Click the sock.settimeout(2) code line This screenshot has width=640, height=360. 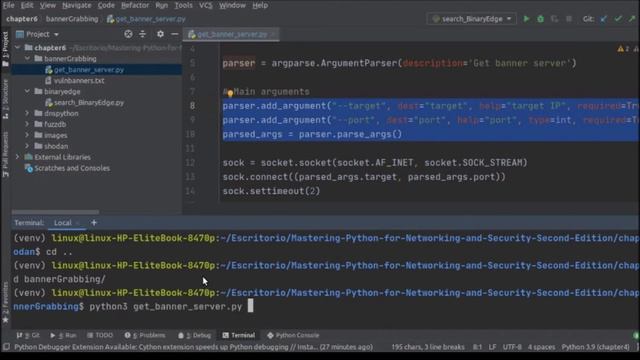click(x=271, y=191)
